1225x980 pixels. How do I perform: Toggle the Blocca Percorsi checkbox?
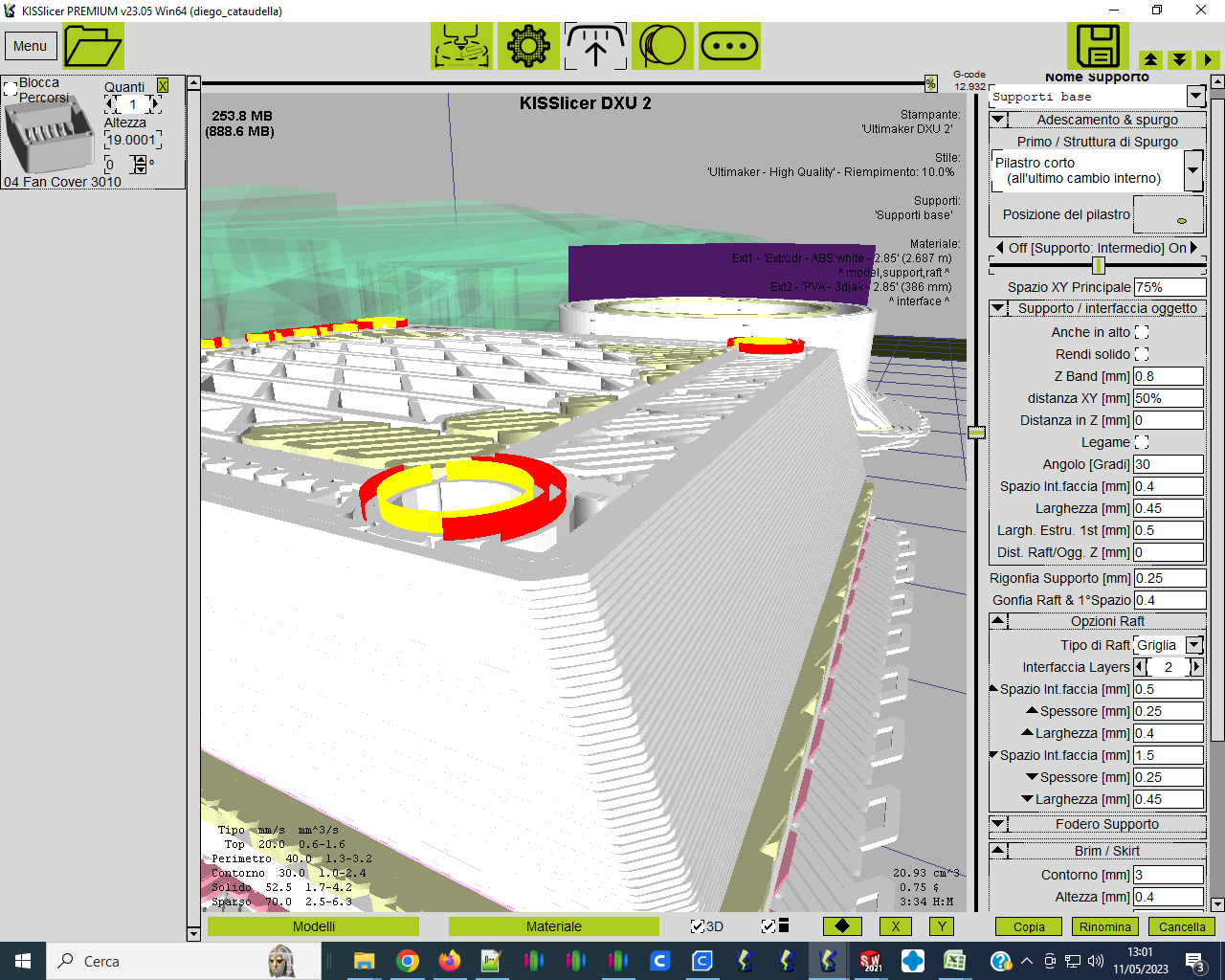[x=11, y=90]
